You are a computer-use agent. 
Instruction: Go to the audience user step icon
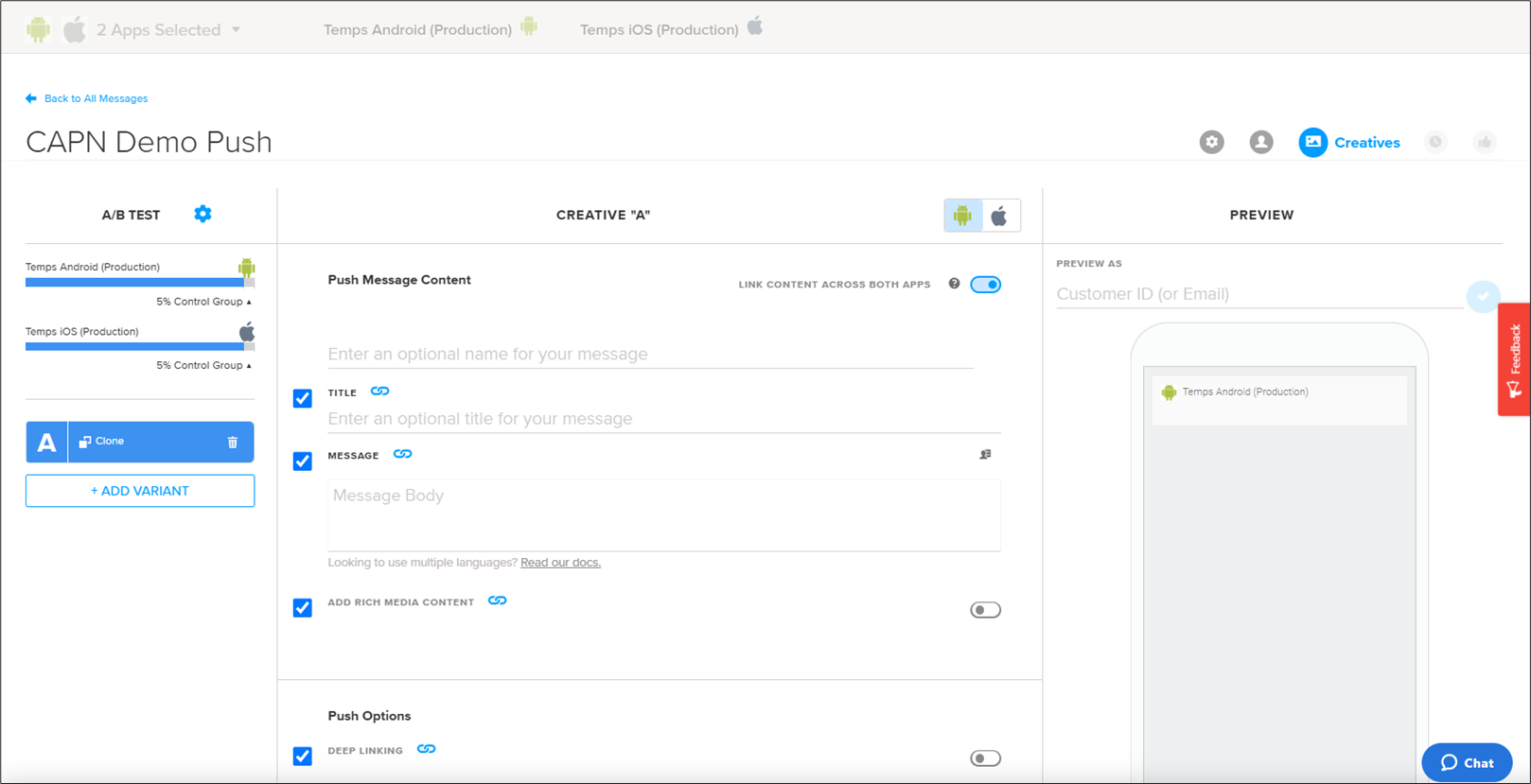pyautogui.click(x=1260, y=143)
